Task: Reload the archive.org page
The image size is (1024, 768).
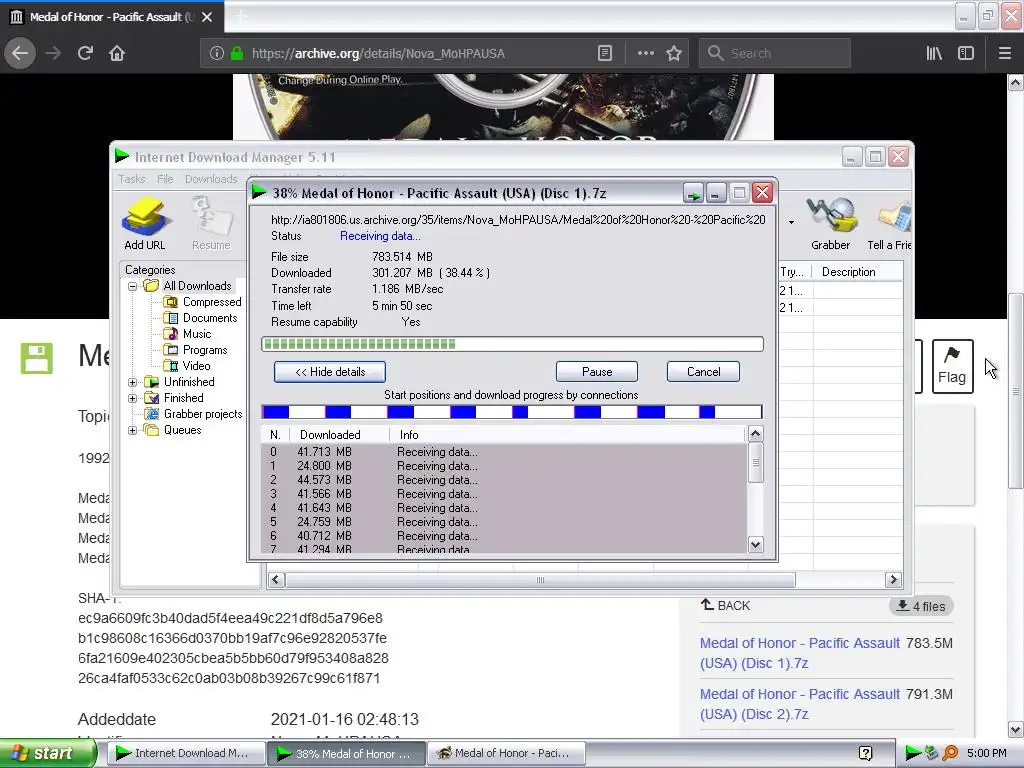Action: 85,53
